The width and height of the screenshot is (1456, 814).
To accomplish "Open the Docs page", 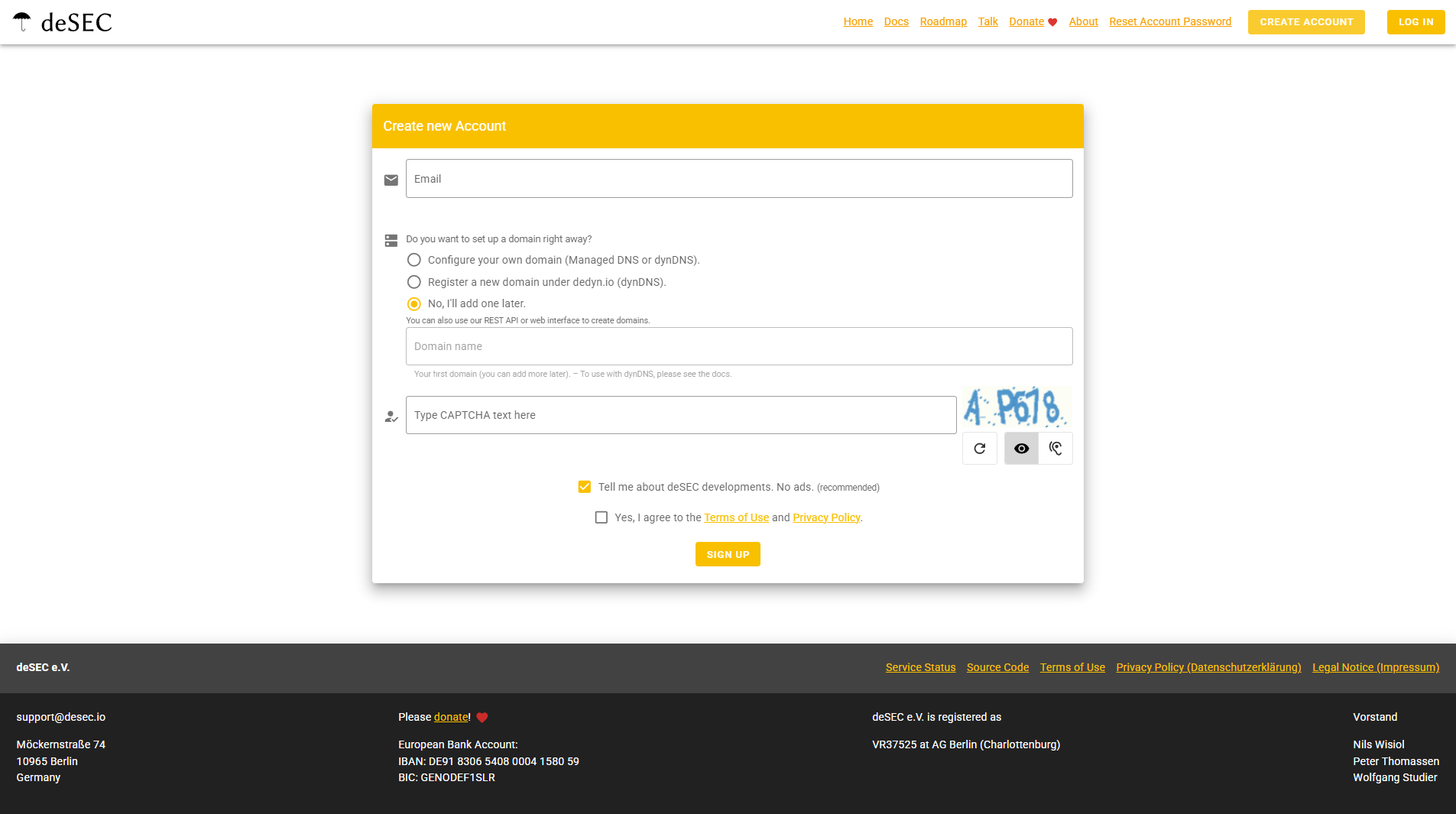I will click(x=896, y=21).
